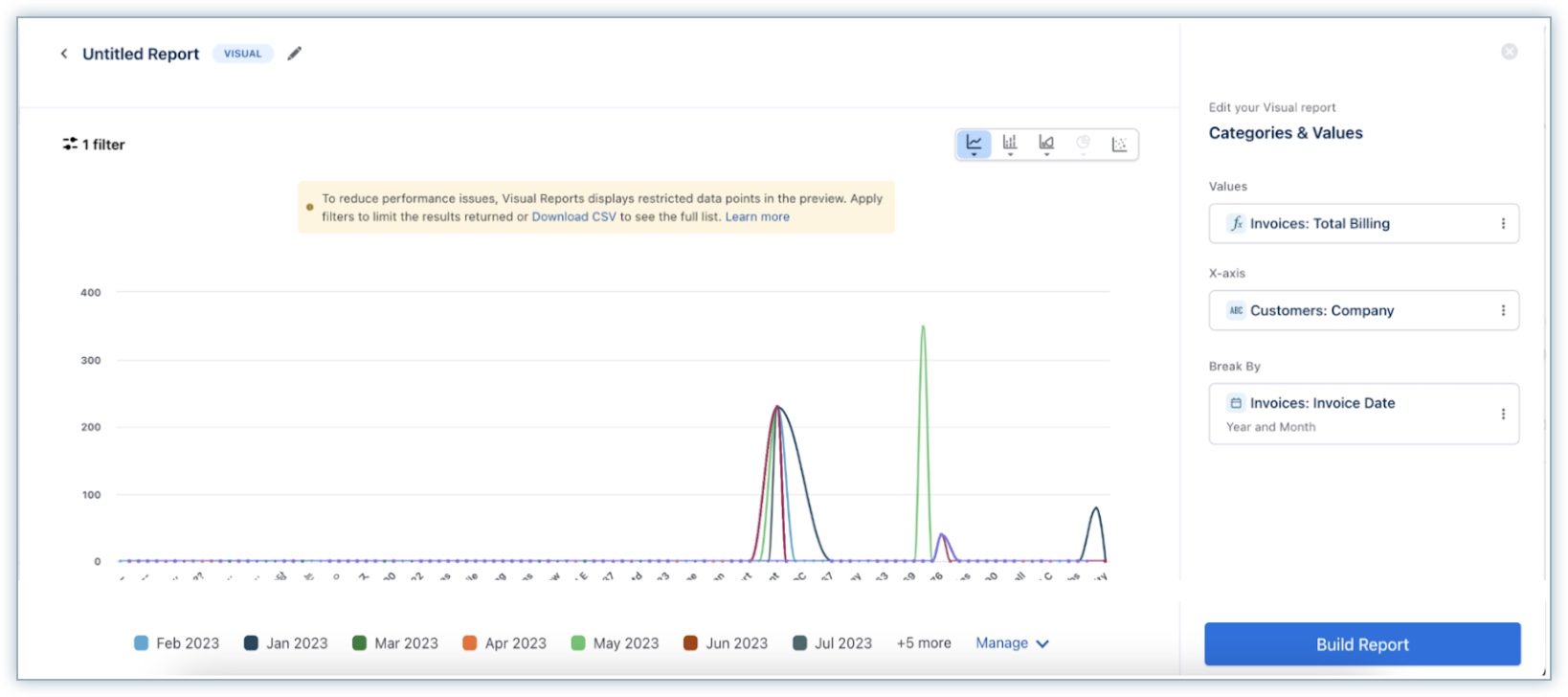Go back using the left arrow
This screenshot has height=697, width=1568.
pyautogui.click(x=64, y=54)
